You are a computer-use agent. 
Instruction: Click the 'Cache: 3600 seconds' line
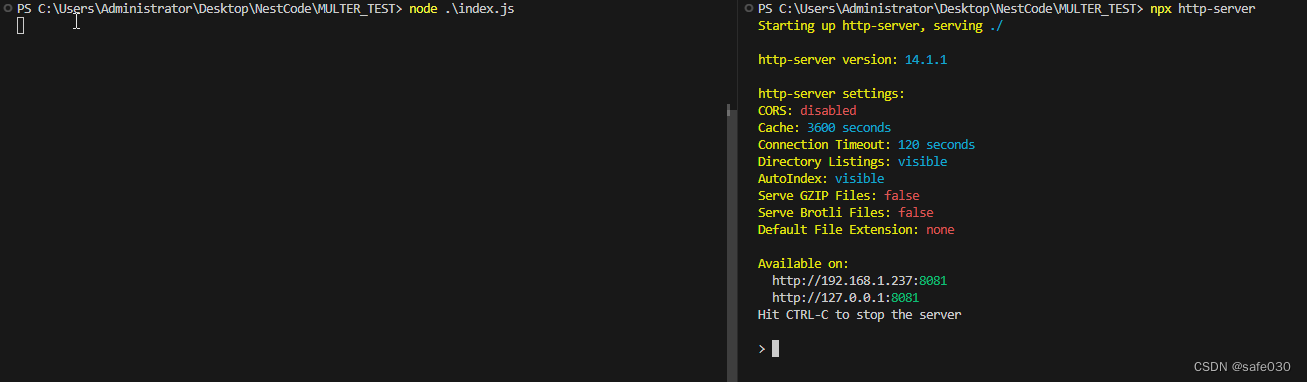(824, 128)
